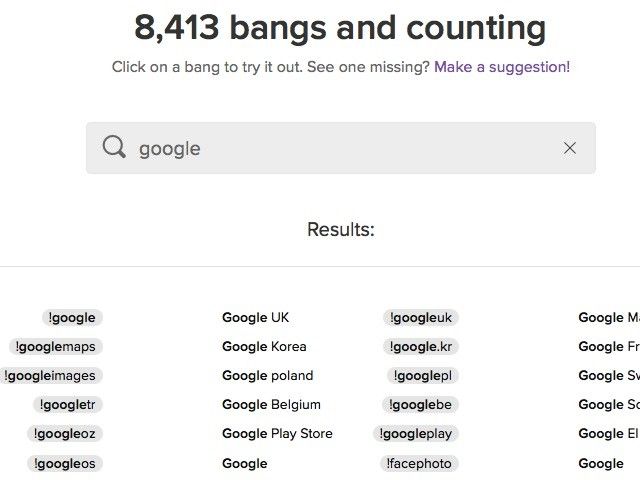The height and width of the screenshot is (480, 640).
Task: Click the !googlepl bang tag
Action: tap(422, 376)
